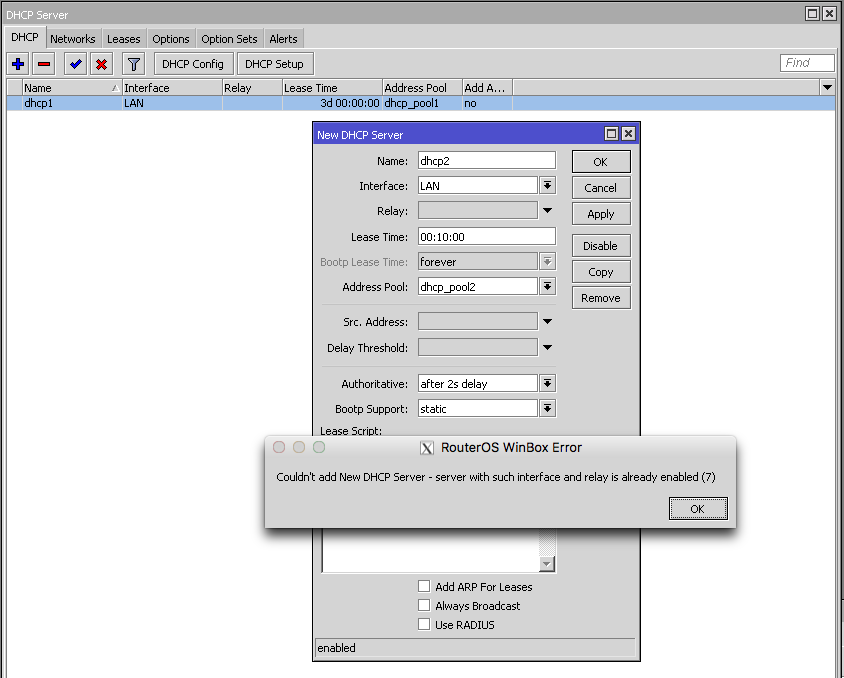Click the Apply button
Image resolution: width=844 pixels, height=678 pixels.
point(601,214)
